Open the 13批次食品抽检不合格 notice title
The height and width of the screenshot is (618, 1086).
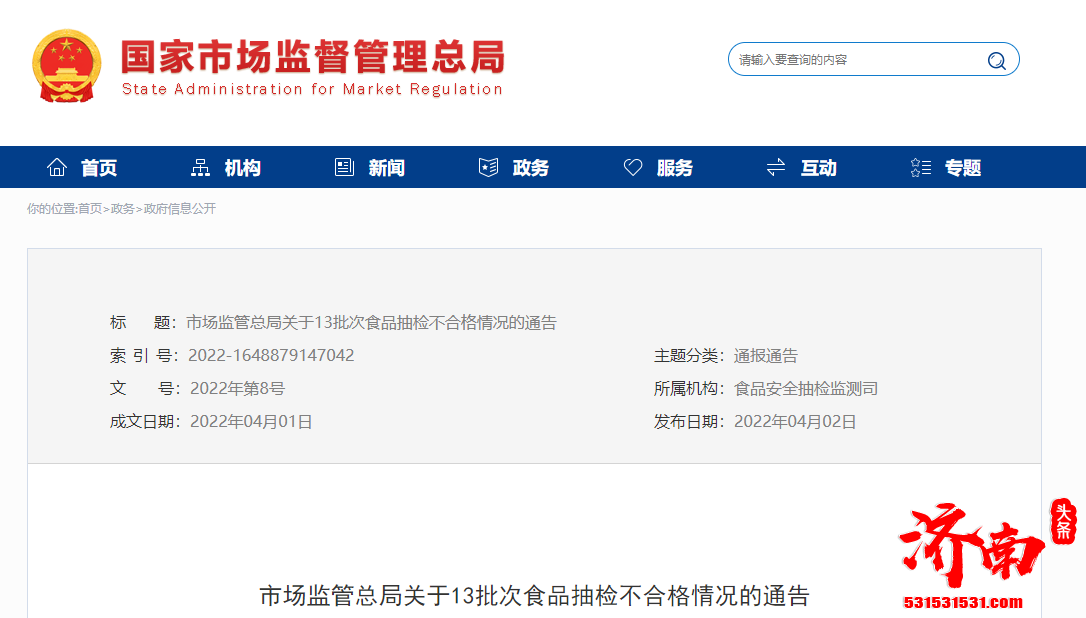[374, 322]
